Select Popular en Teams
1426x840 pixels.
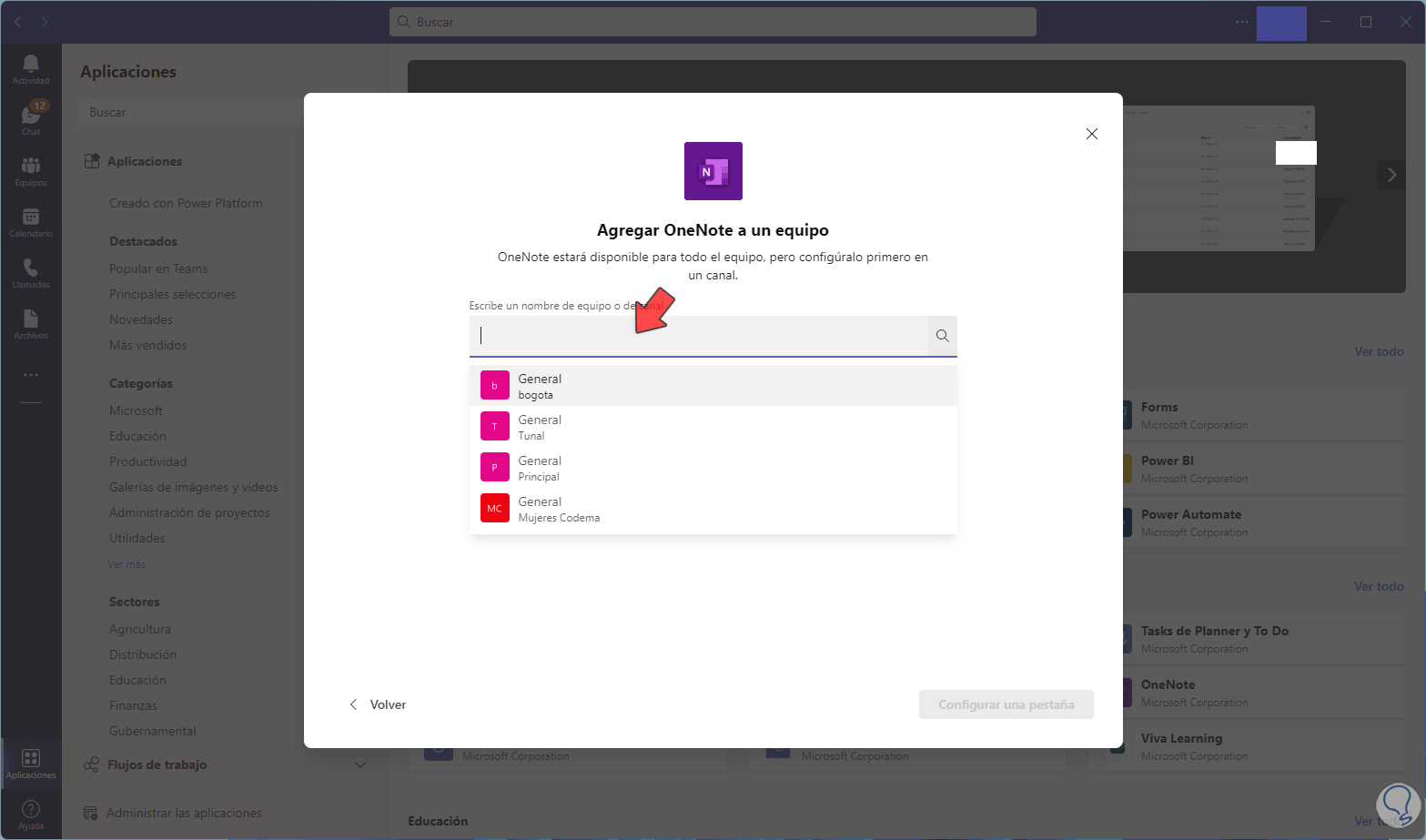click(x=158, y=268)
